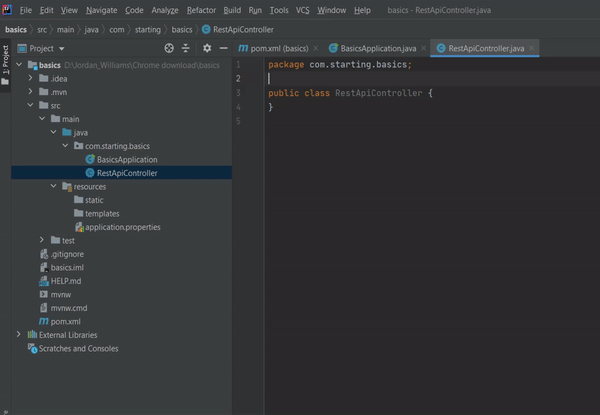The height and width of the screenshot is (415, 600).
Task: Open the VCS menu
Action: click(x=302, y=10)
